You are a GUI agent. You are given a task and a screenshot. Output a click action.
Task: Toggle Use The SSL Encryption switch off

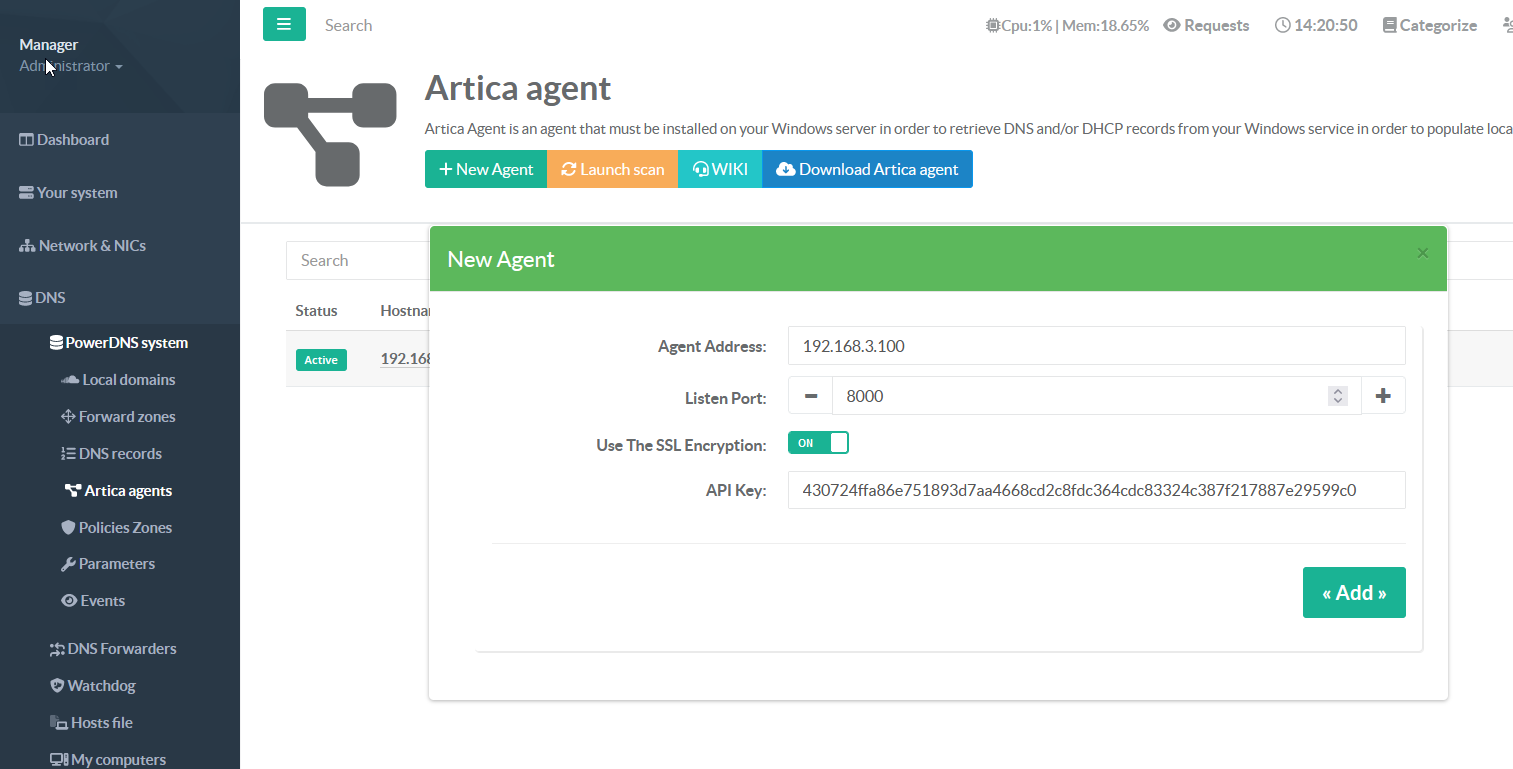(818, 443)
